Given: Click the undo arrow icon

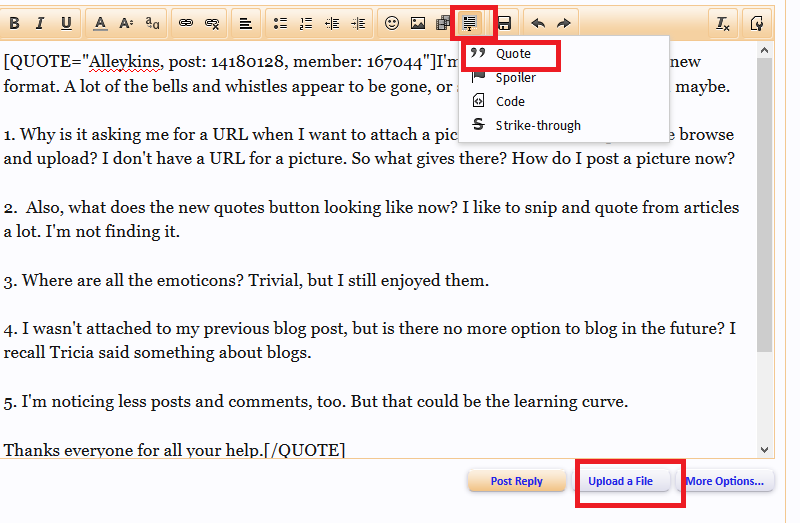Looking at the screenshot, I should coord(539,22).
